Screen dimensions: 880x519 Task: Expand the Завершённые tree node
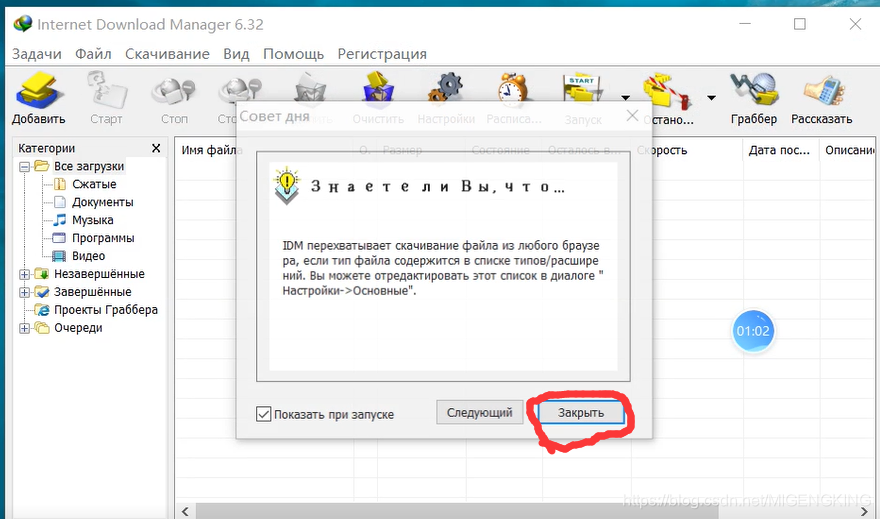point(24,292)
